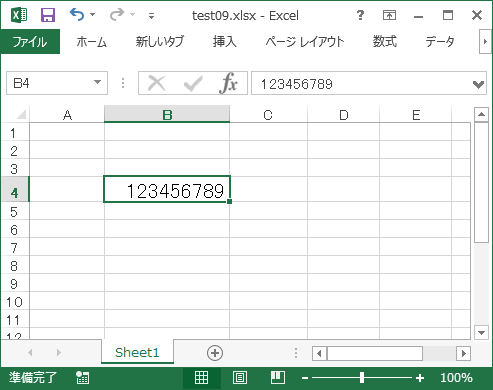
Task: Select column C header
Action: tap(268, 115)
